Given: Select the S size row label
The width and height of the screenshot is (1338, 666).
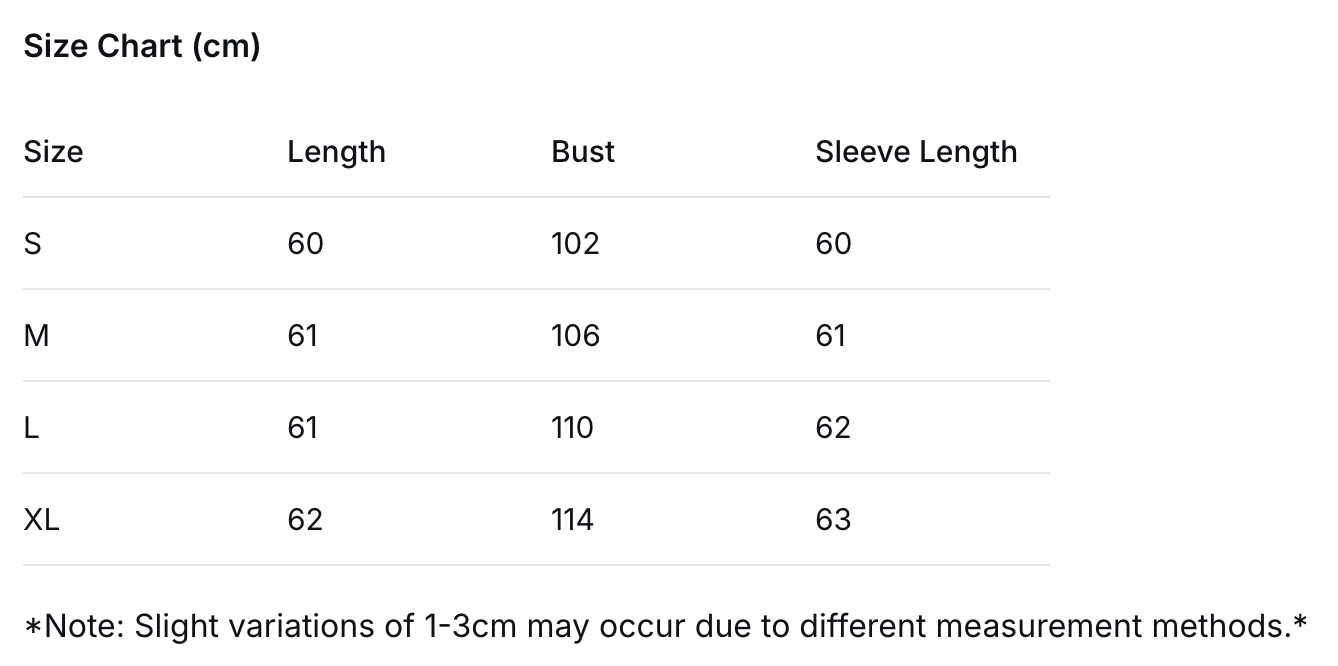Looking at the screenshot, I should (33, 244).
